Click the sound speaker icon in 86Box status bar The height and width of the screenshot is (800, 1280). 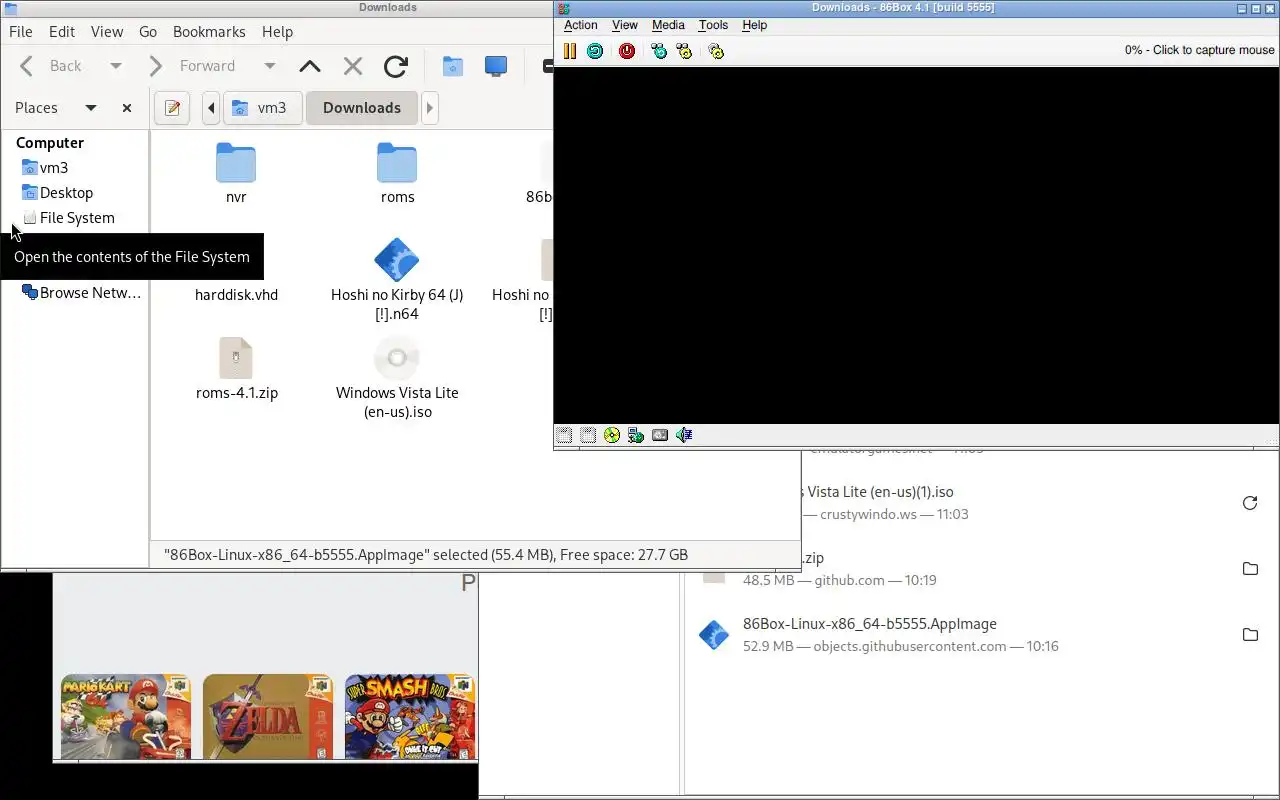(684, 435)
